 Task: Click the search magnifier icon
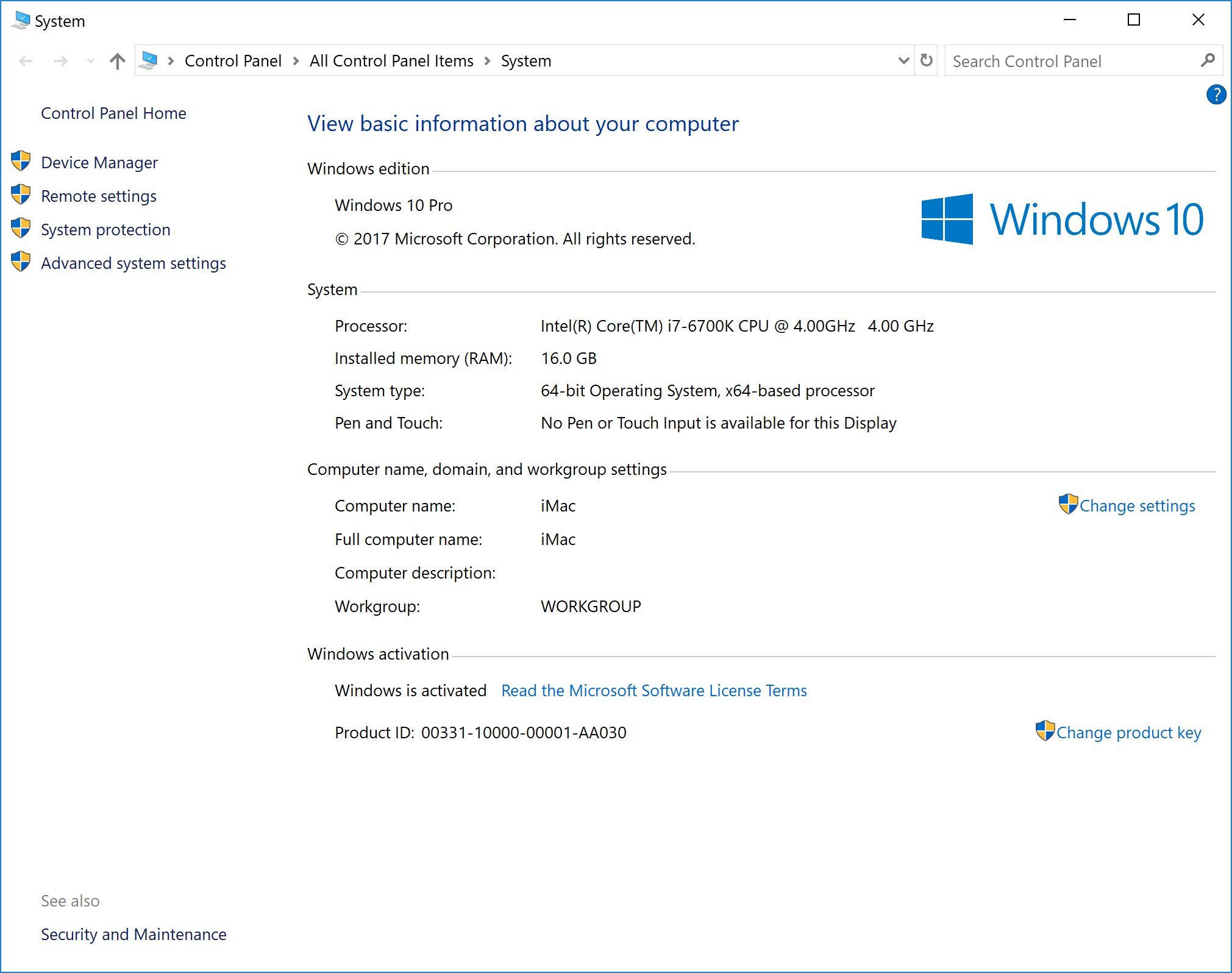(x=1207, y=60)
